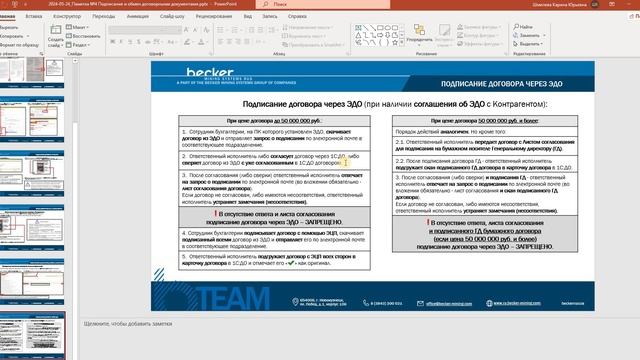Pick the font color swatch (A with color bar)
This screenshot has width=640, height=360.
(200, 42)
